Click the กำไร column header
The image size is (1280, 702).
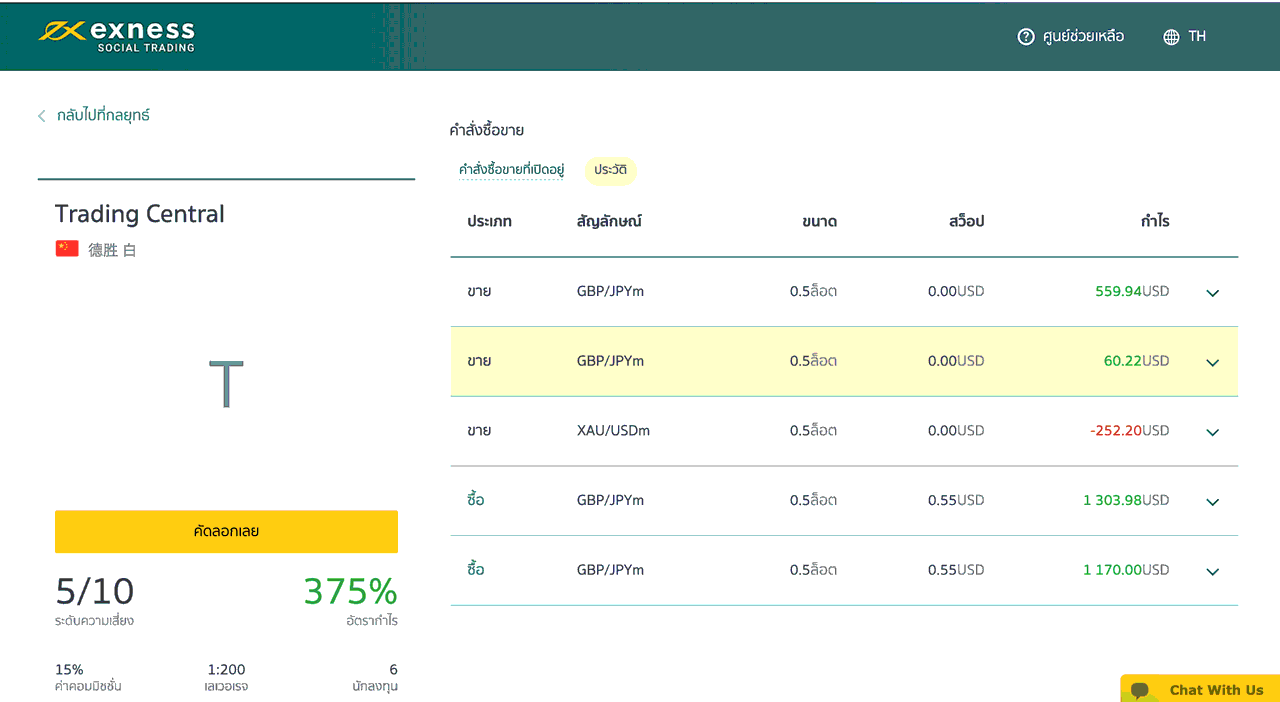[x=1155, y=221]
